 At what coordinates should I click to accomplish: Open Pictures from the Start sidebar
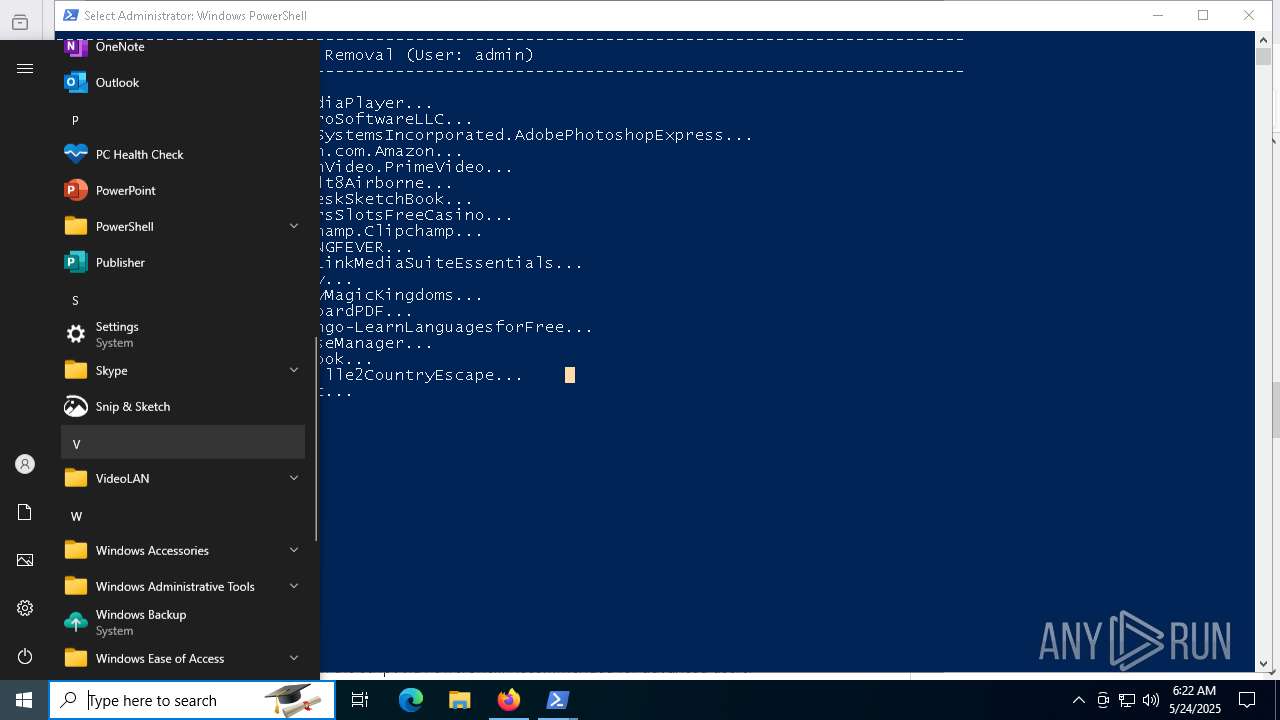pos(25,560)
